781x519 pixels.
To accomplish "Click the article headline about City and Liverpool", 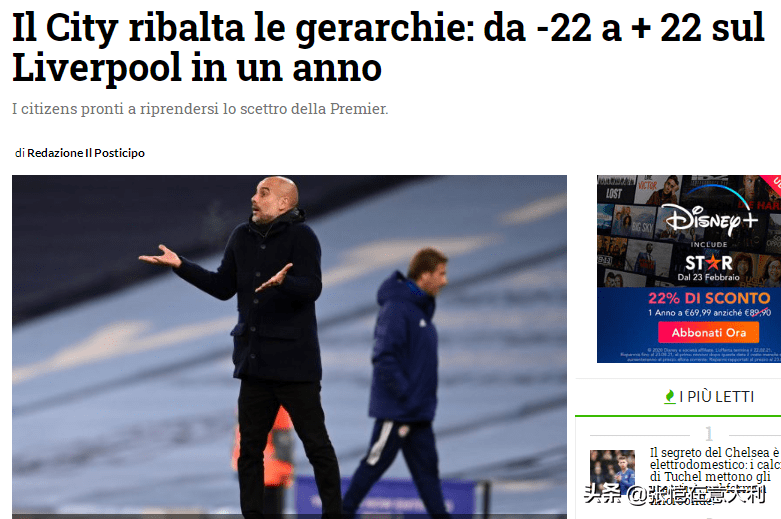I will point(388,47).
